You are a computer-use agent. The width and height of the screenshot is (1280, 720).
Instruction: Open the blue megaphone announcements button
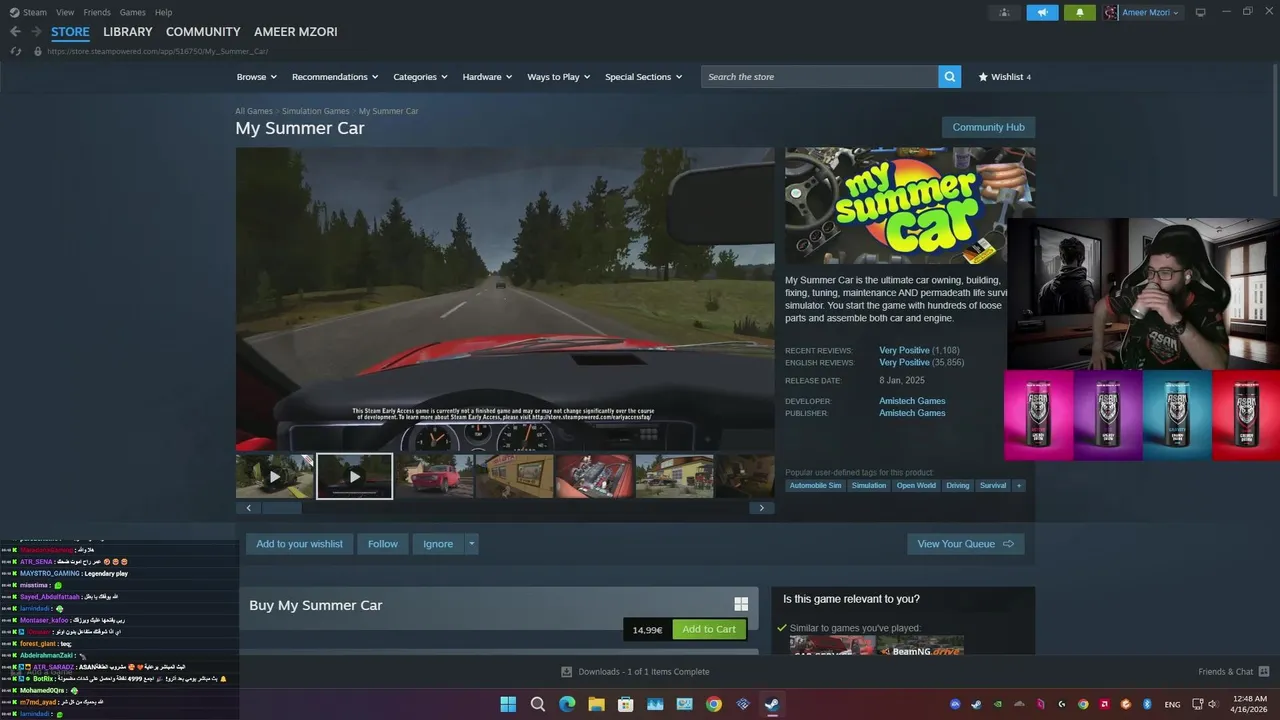tap(1042, 12)
